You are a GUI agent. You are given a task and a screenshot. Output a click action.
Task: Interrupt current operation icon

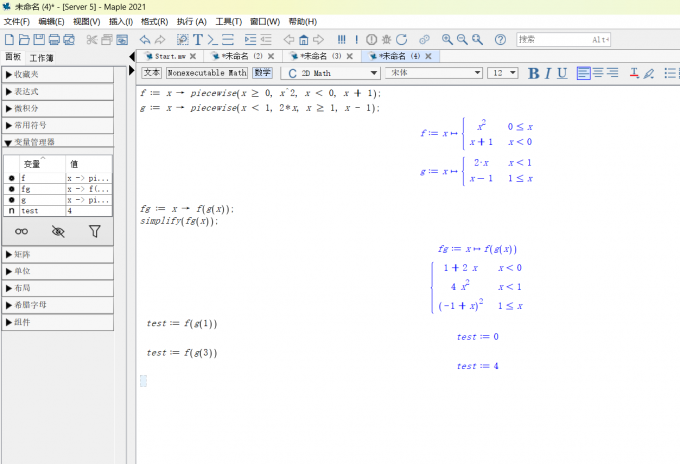point(372,39)
